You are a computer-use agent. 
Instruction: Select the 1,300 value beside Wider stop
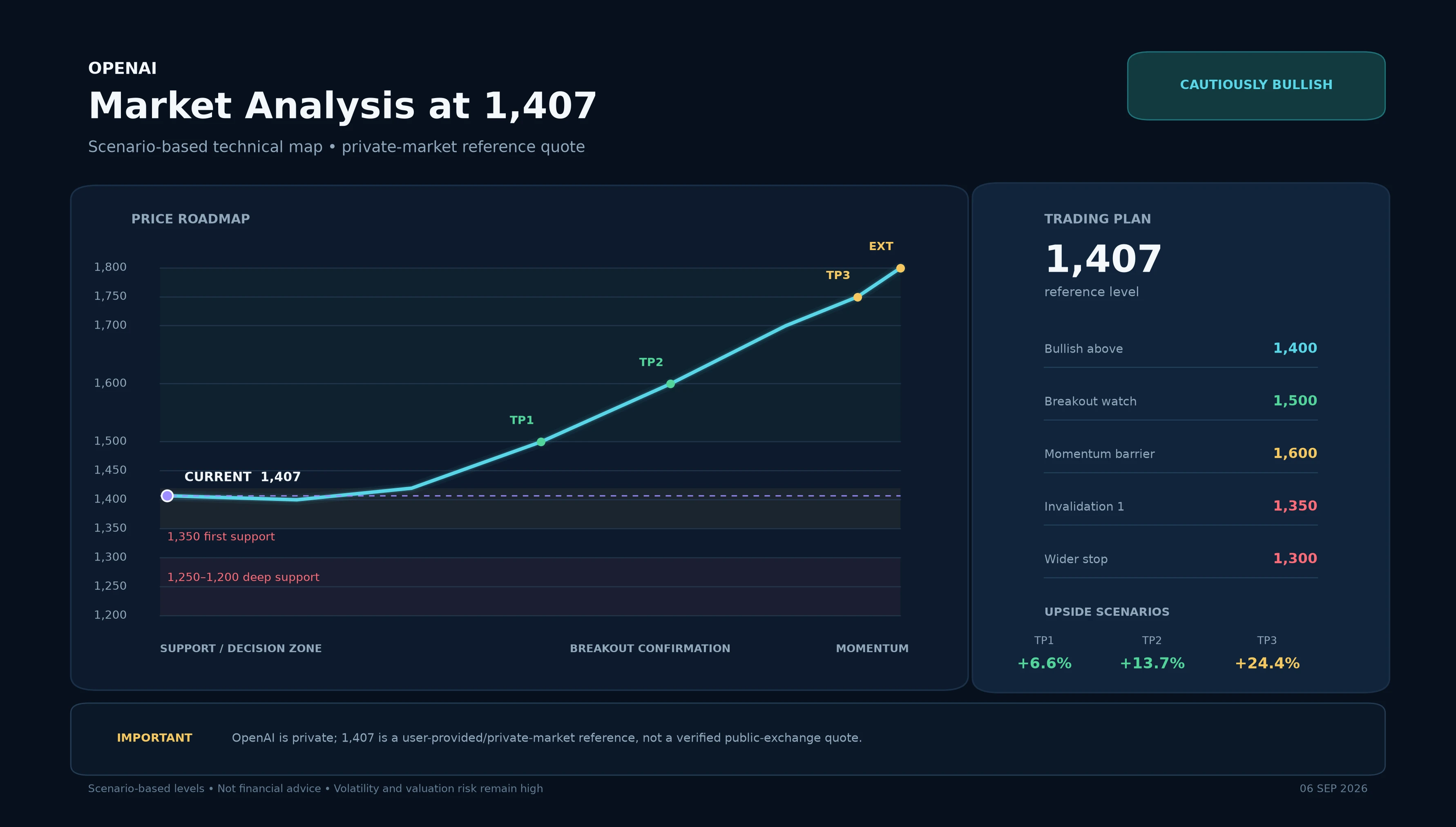1295,558
